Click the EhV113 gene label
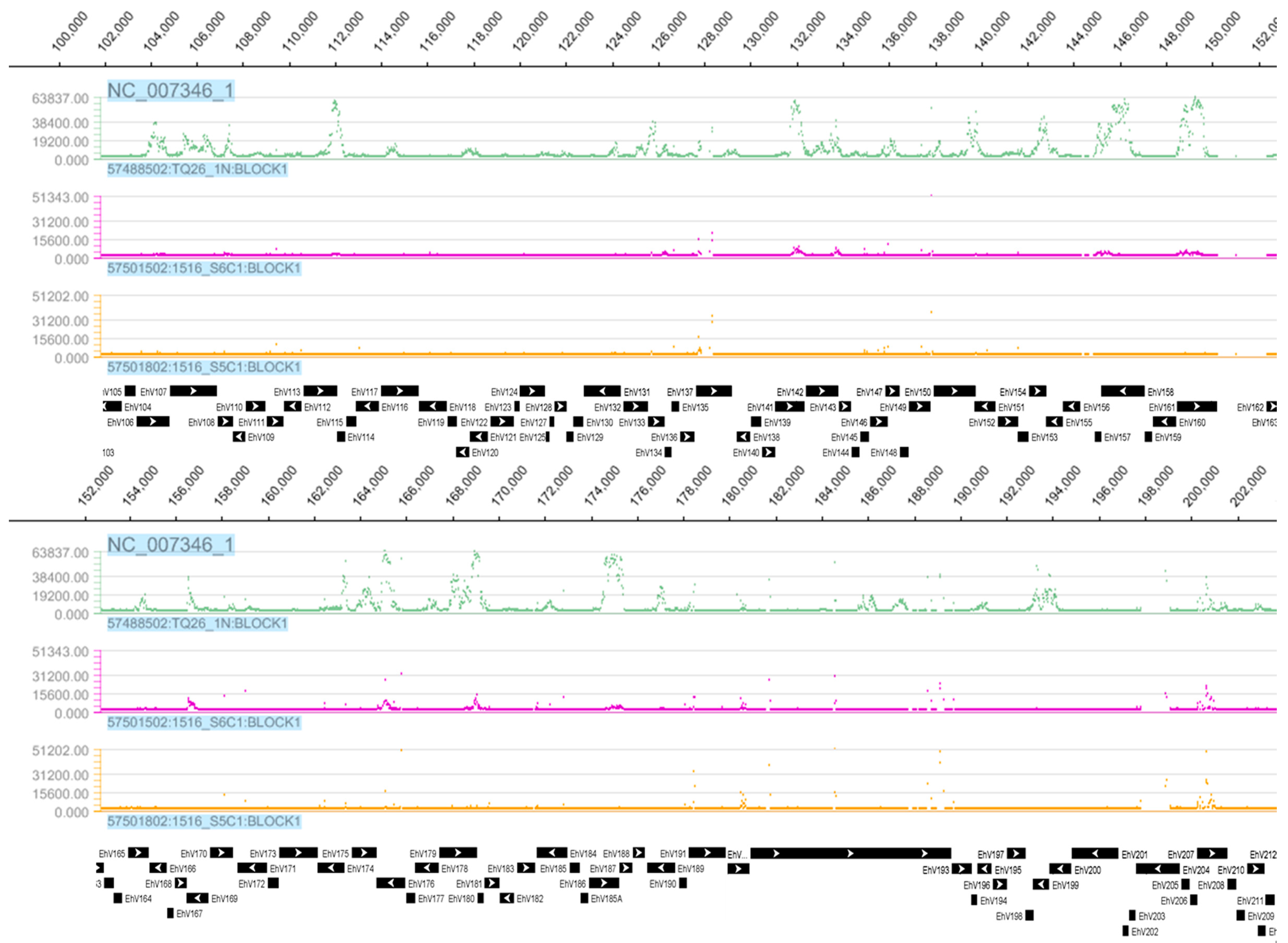The image size is (1288, 943). [287, 392]
